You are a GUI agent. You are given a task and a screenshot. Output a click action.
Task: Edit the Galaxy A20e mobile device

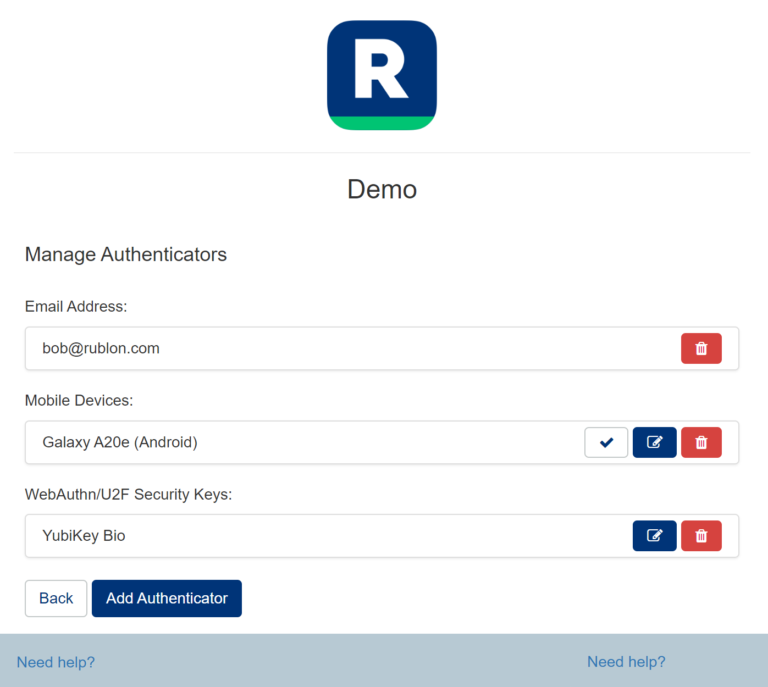point(654,442)
